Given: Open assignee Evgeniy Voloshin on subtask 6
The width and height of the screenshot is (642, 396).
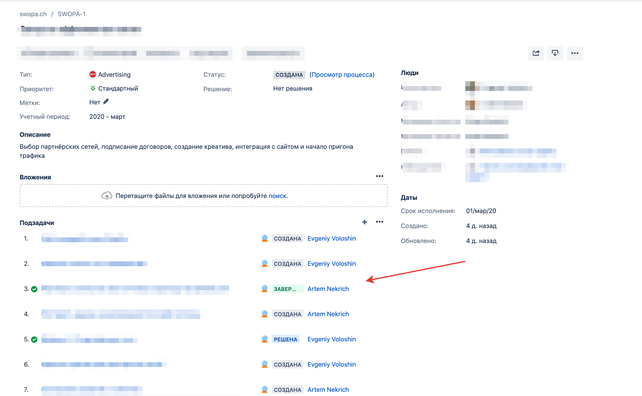Looking at the screenshot, I should coord(332,364).
